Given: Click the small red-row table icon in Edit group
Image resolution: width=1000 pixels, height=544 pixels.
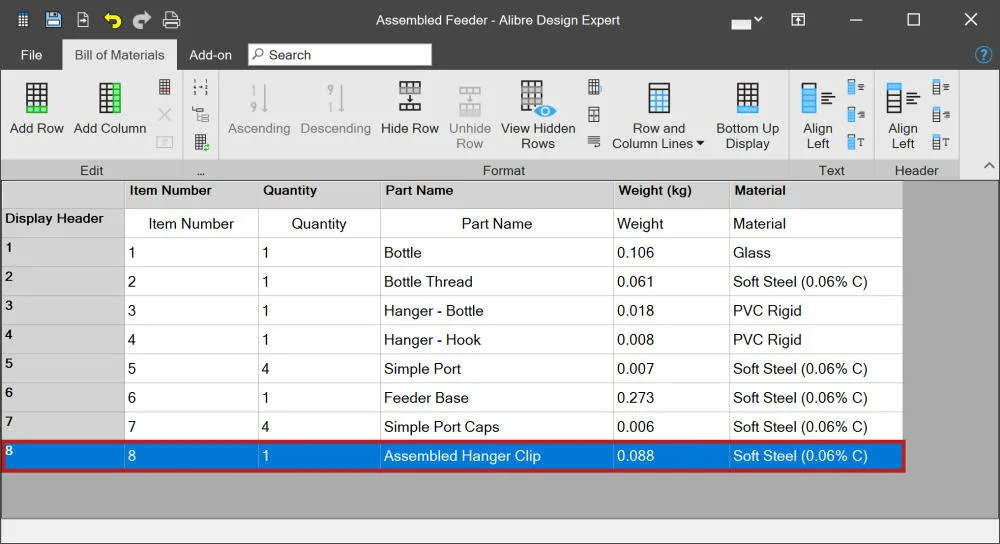Looking at the screenshot, I should (165, 87).
